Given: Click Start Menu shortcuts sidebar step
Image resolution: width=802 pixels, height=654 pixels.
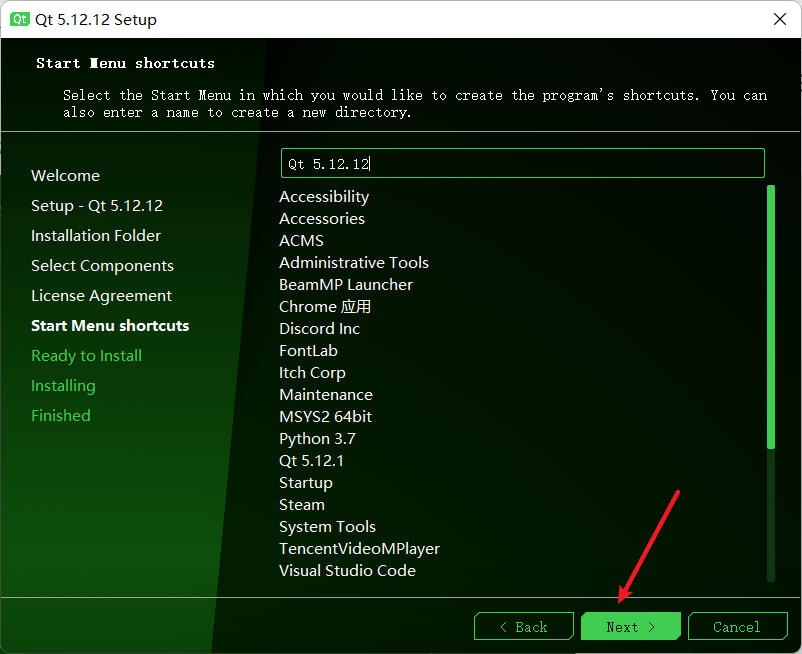Looking at the screenshot, I should tap(110, 326).
